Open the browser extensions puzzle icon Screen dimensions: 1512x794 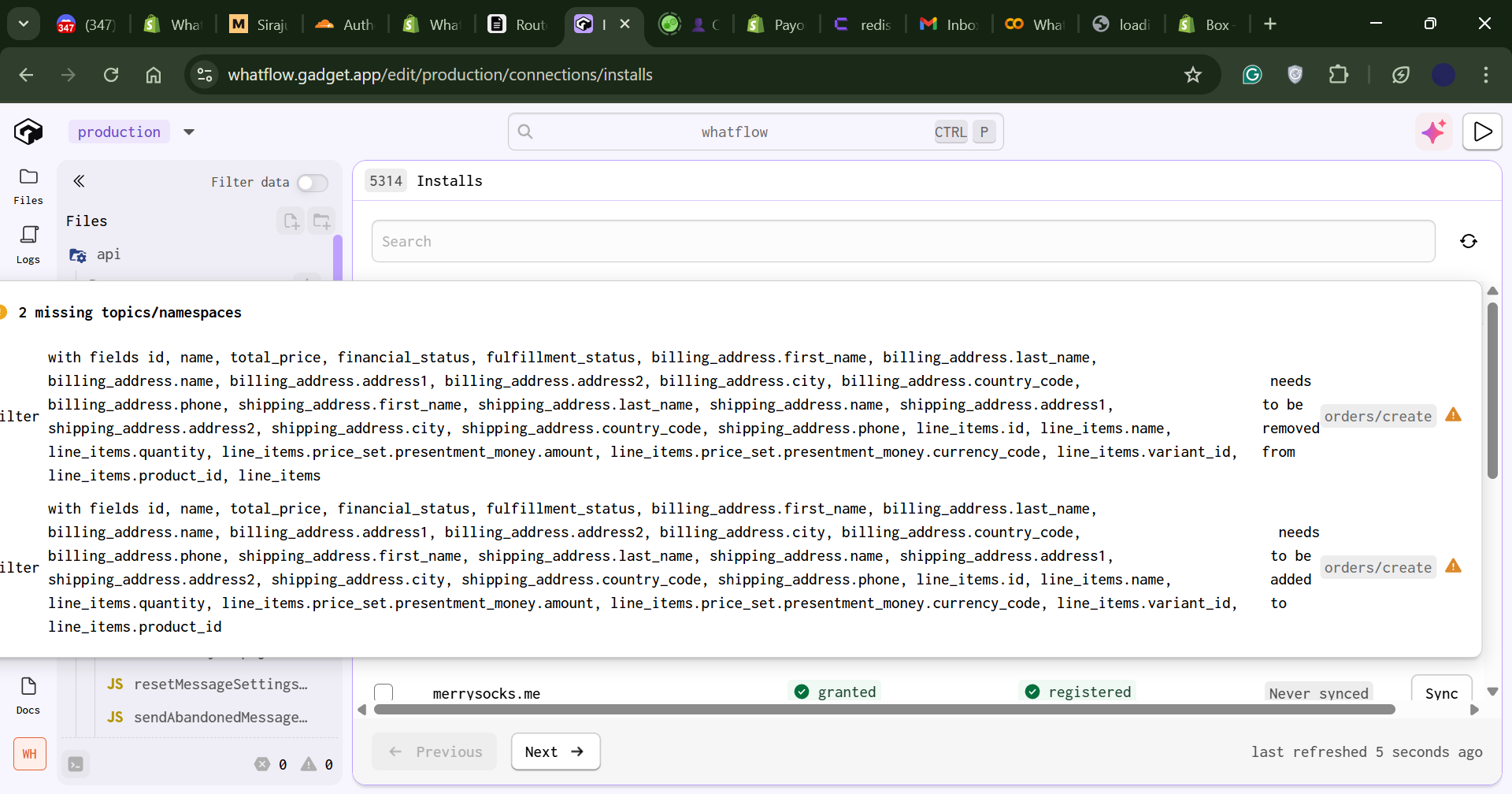pyautogui.click(x=1339, y=75)
